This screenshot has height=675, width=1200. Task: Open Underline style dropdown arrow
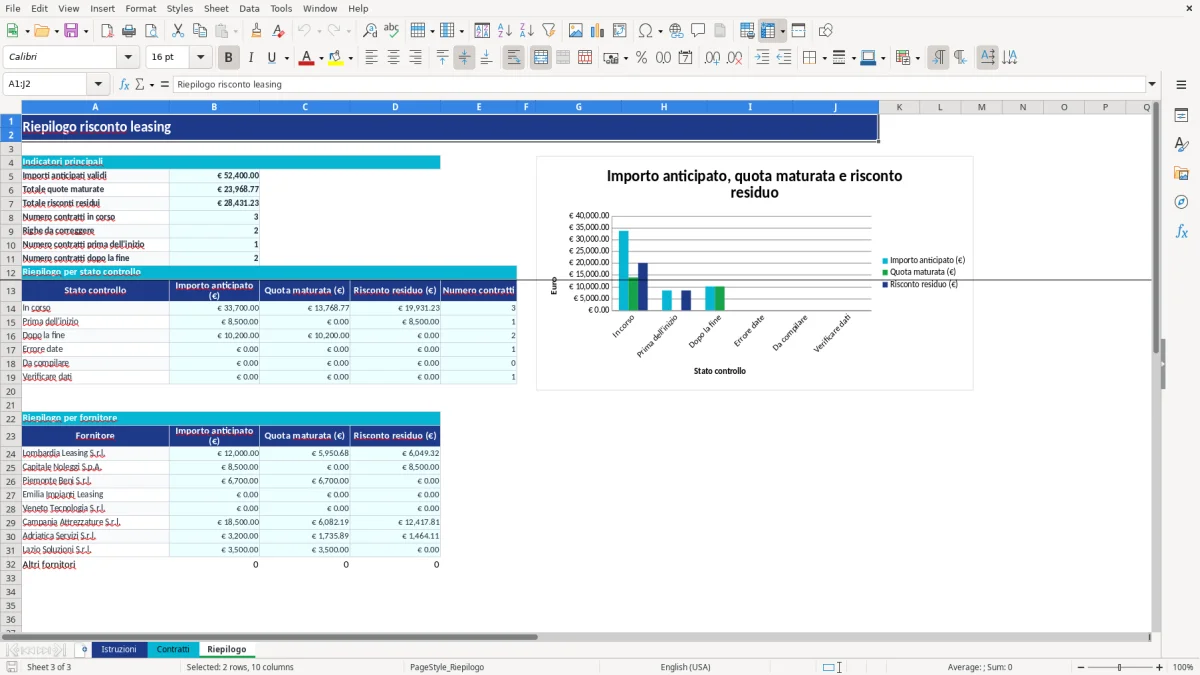(286, 58)
